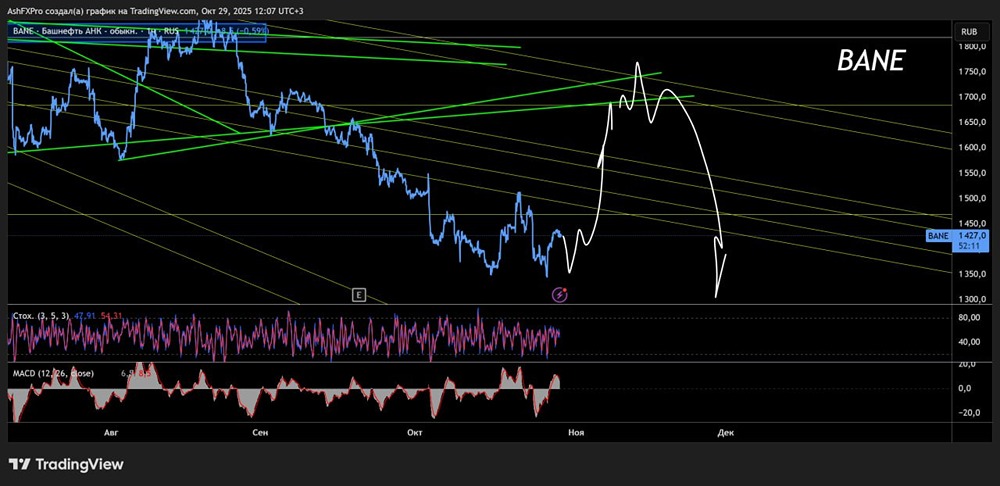Click the 1 300,0 price axis label
This screenshot has width=1000, height=486.
tap(973, 299)
